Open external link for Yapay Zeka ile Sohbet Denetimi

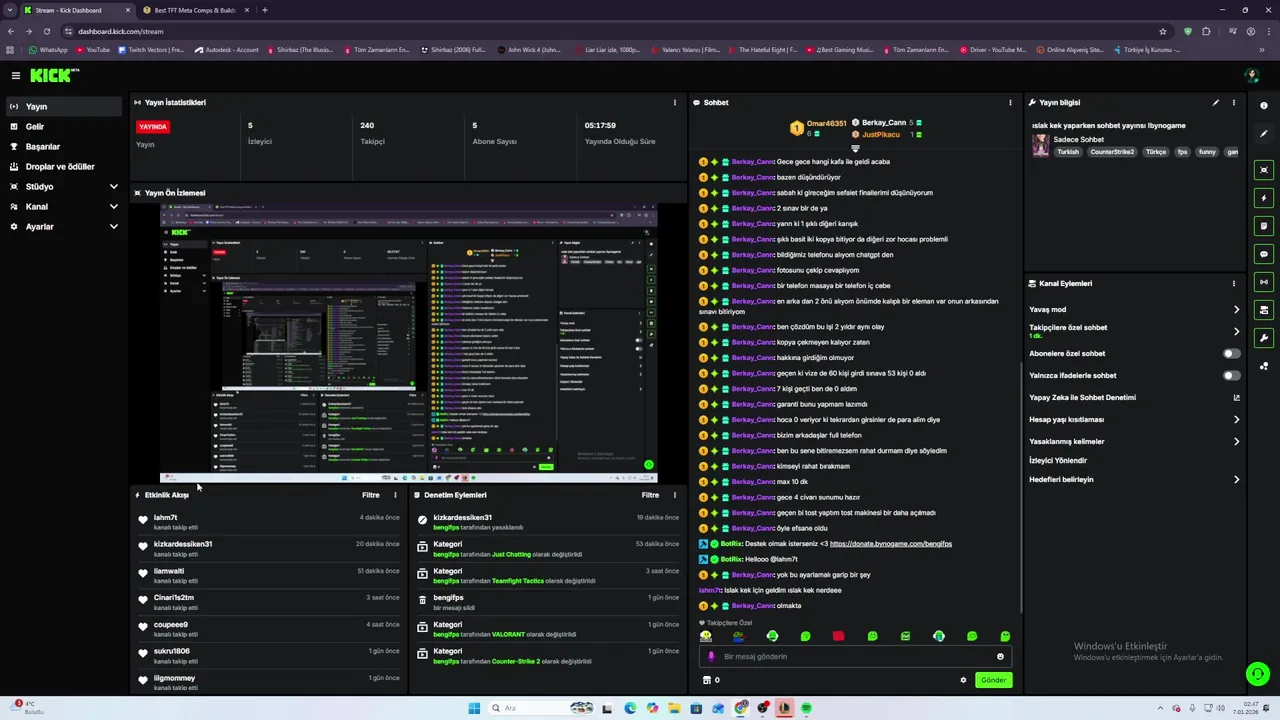pos(1236,397)
